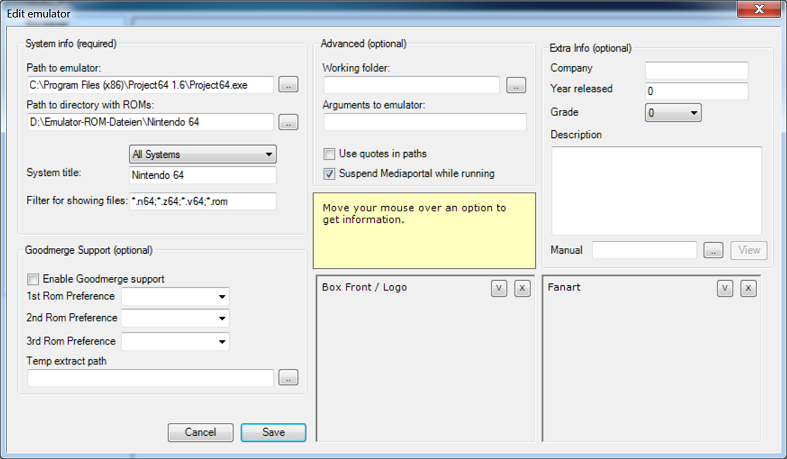Browse for the working folder
The image size is (787, 459).
[x=516, y=85]
